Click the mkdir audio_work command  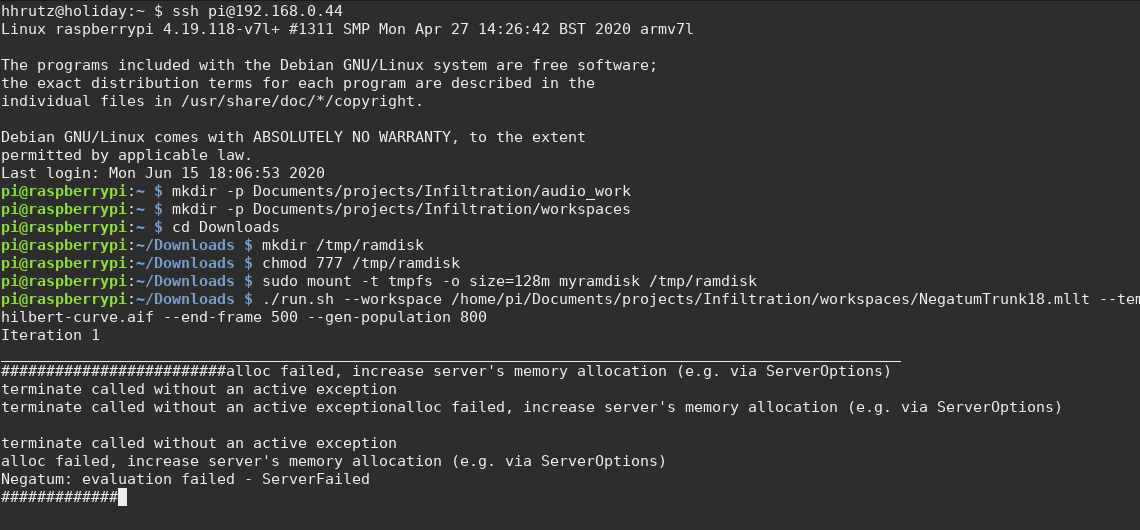coord(401,191)
